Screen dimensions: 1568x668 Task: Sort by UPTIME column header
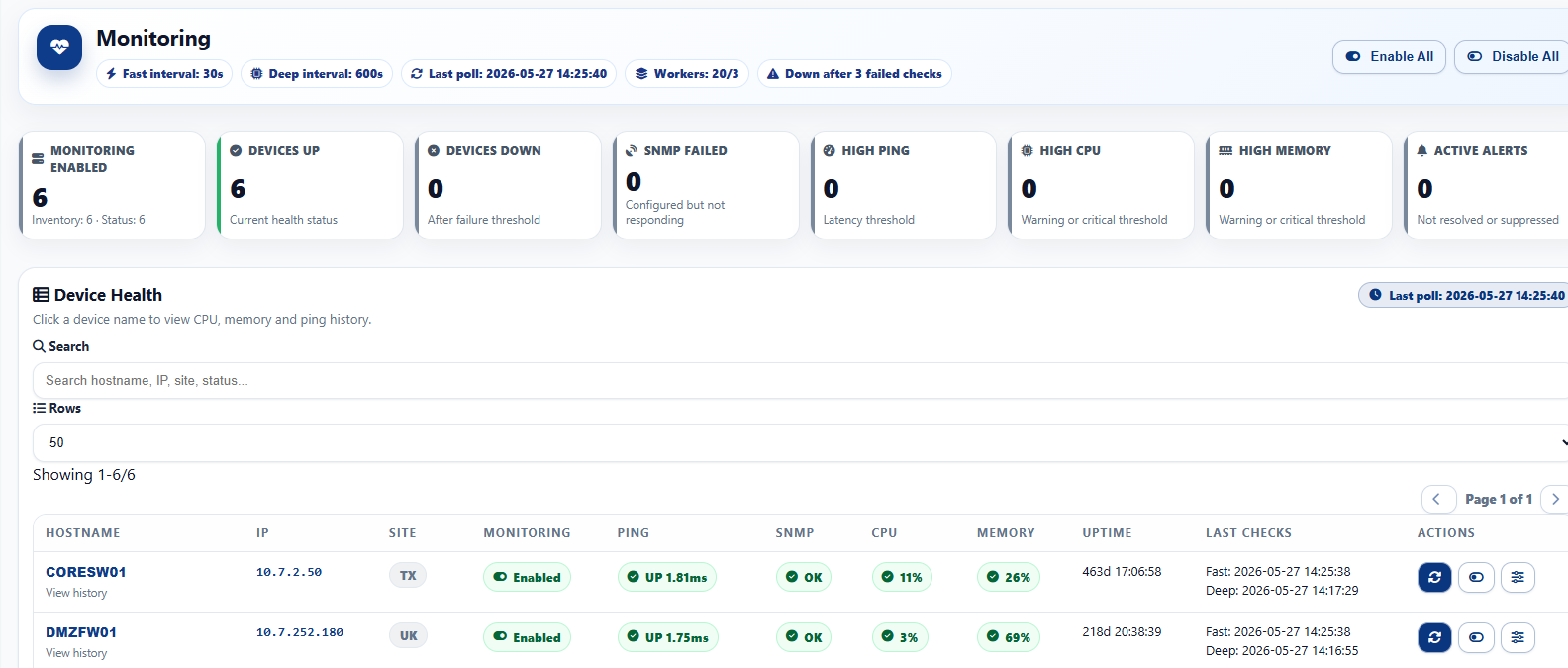click(1107, 532)
